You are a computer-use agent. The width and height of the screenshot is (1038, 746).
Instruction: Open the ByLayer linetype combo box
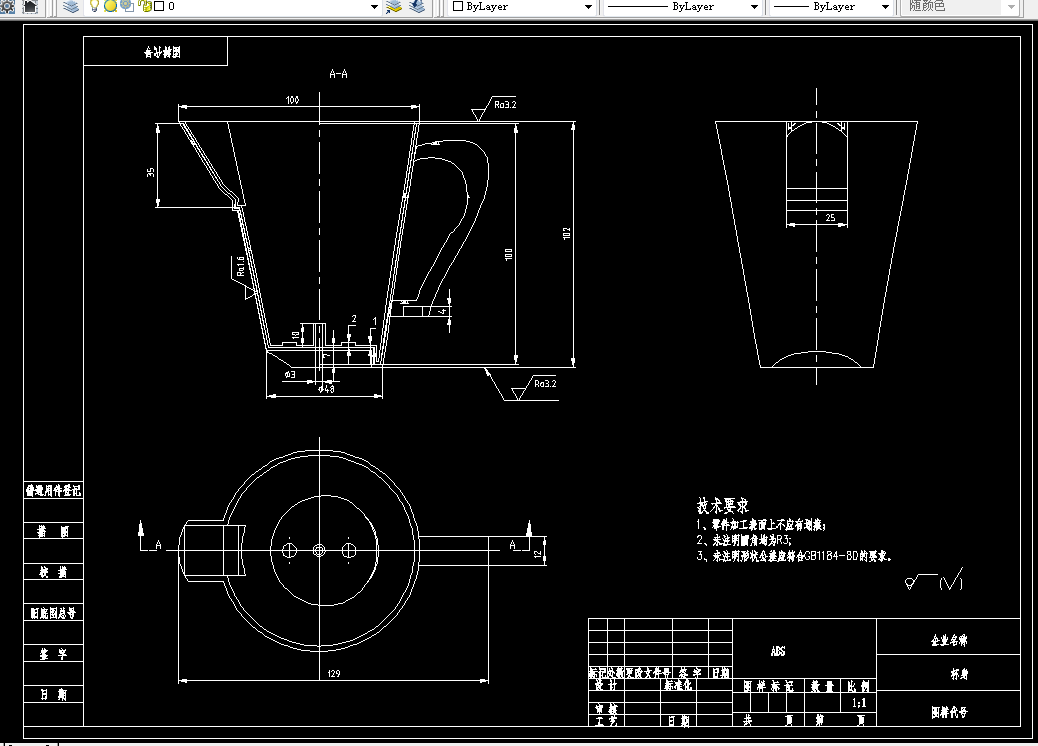tap(682, 6)
